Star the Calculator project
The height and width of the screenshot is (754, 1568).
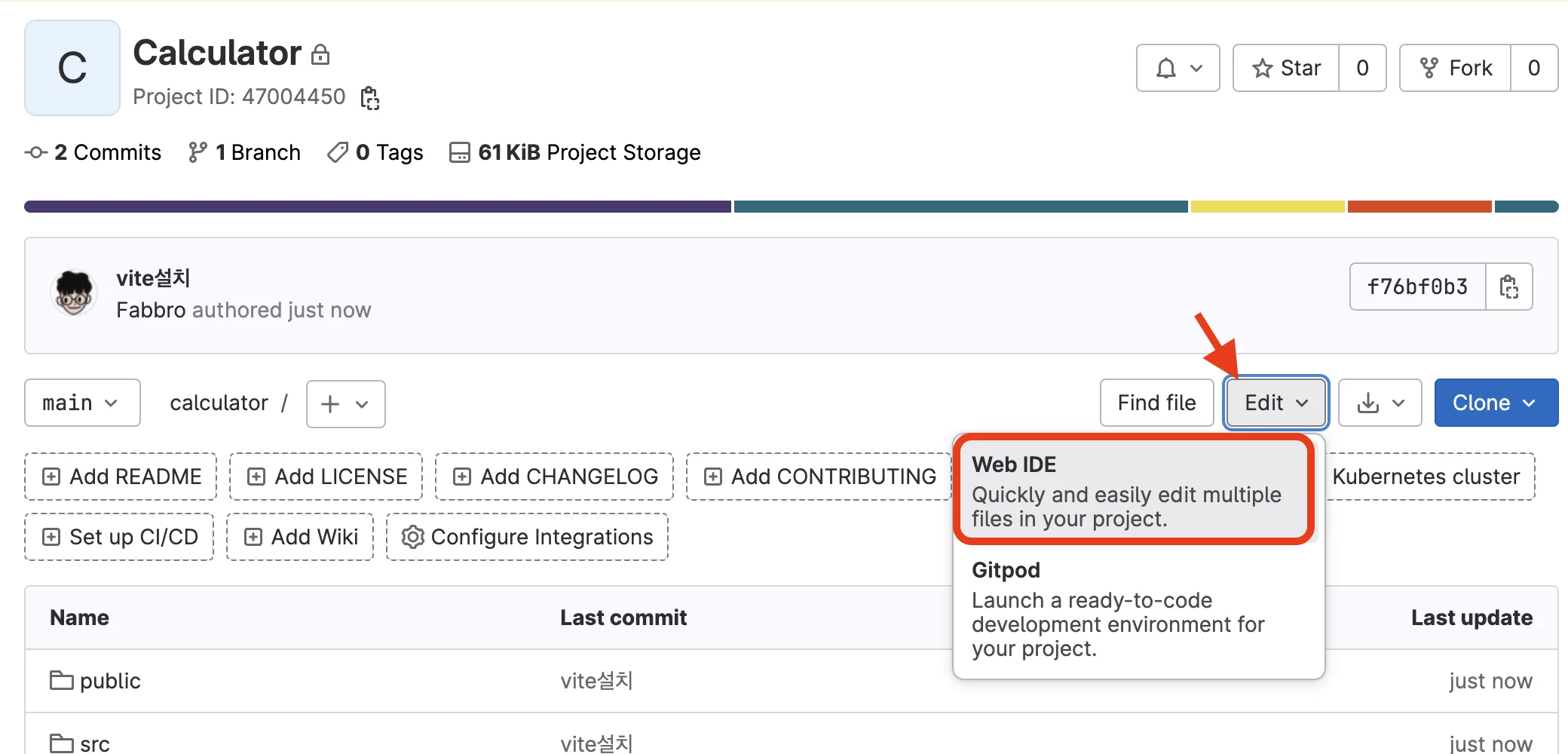(x=1287, y=68)
